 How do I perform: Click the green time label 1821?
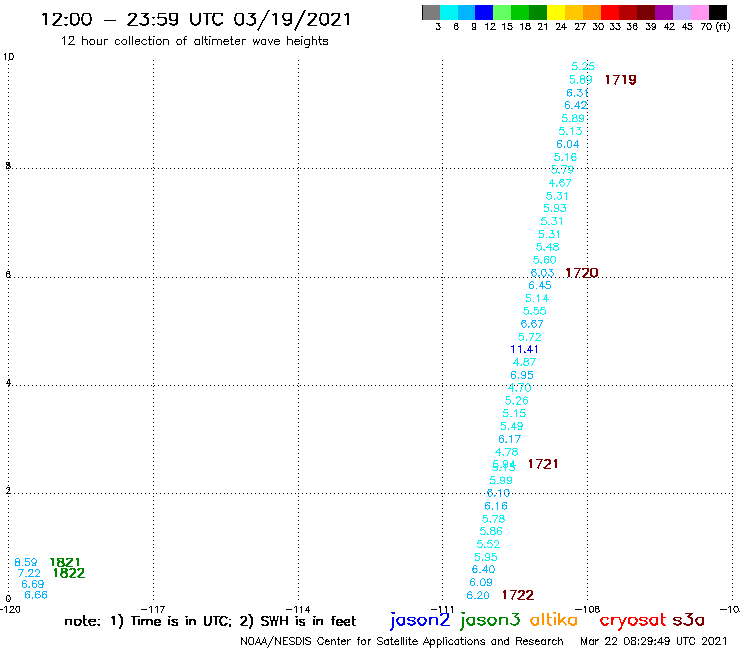click(x=65, y=562)
